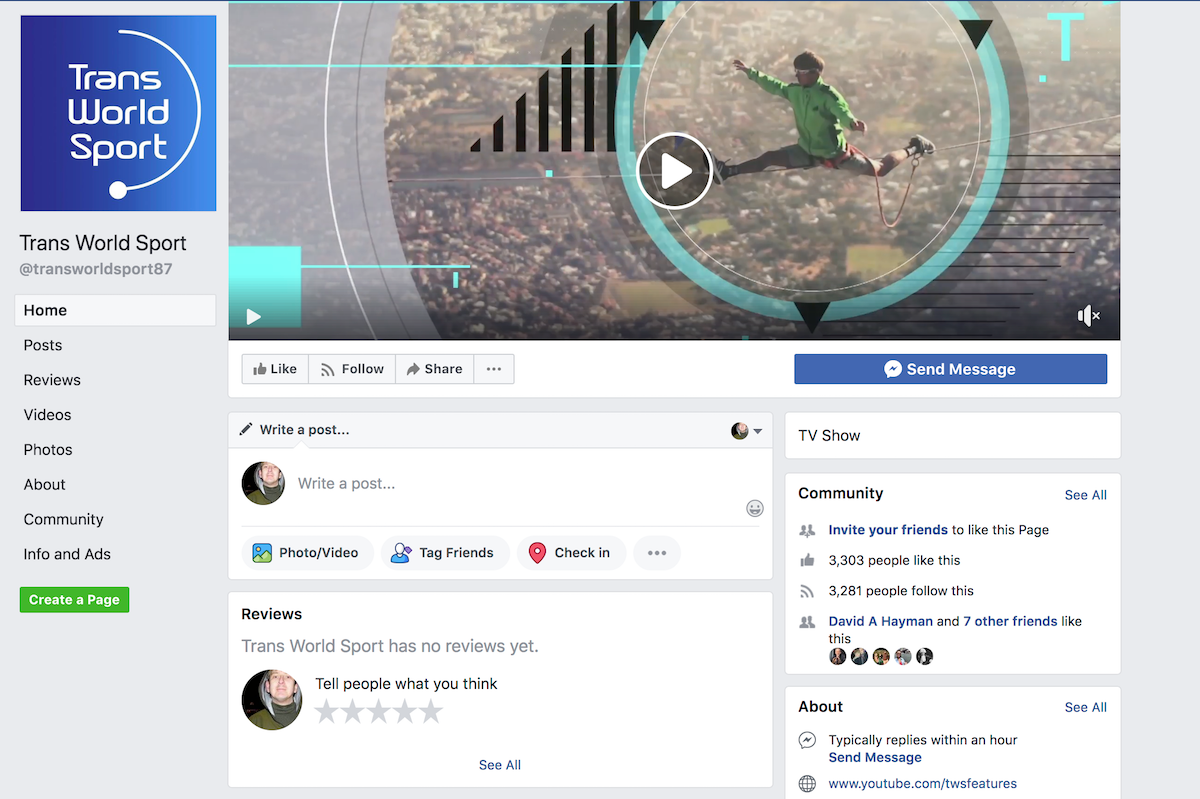The height and width of the screenshot is (799, 1200).
Task: Follow the Trans World Sport page
Action: (x=352, y=369)
